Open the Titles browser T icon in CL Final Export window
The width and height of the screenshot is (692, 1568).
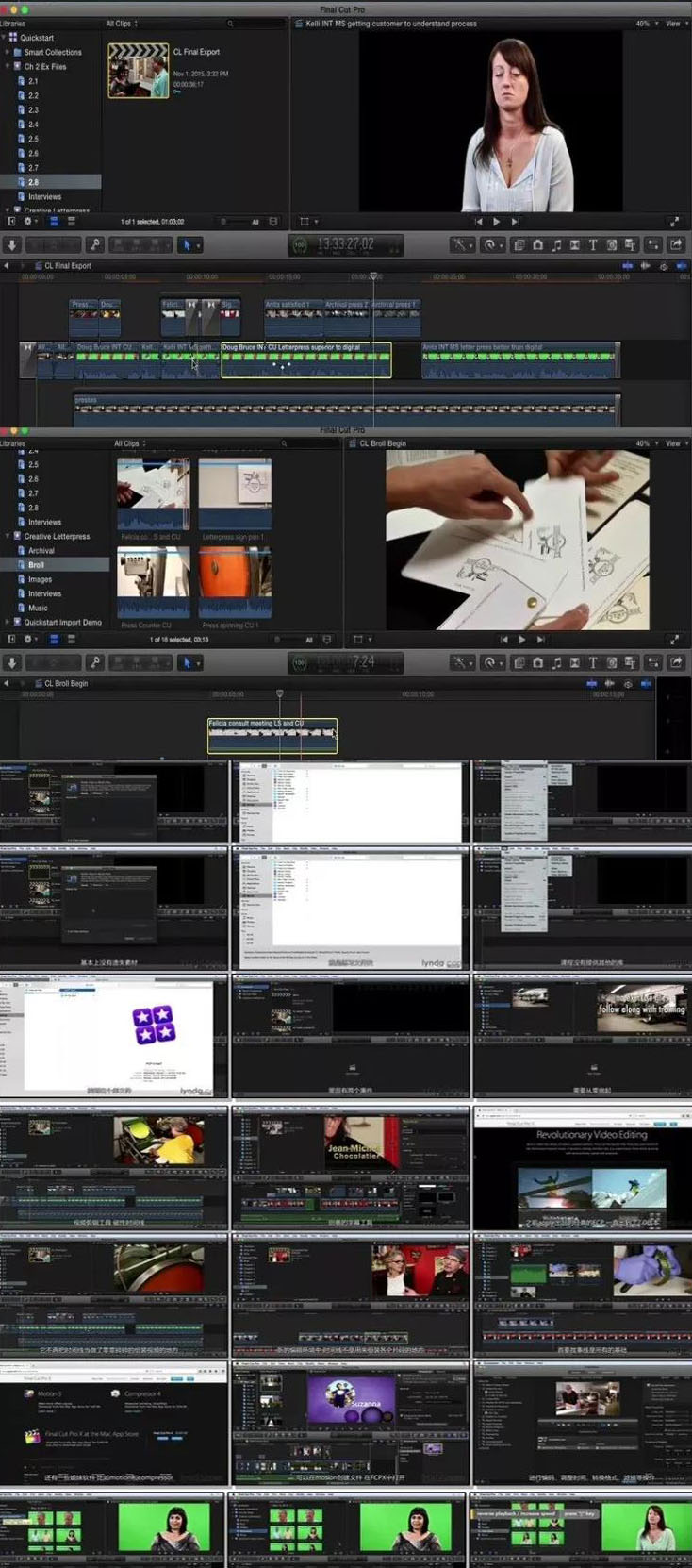coord(593,244)
